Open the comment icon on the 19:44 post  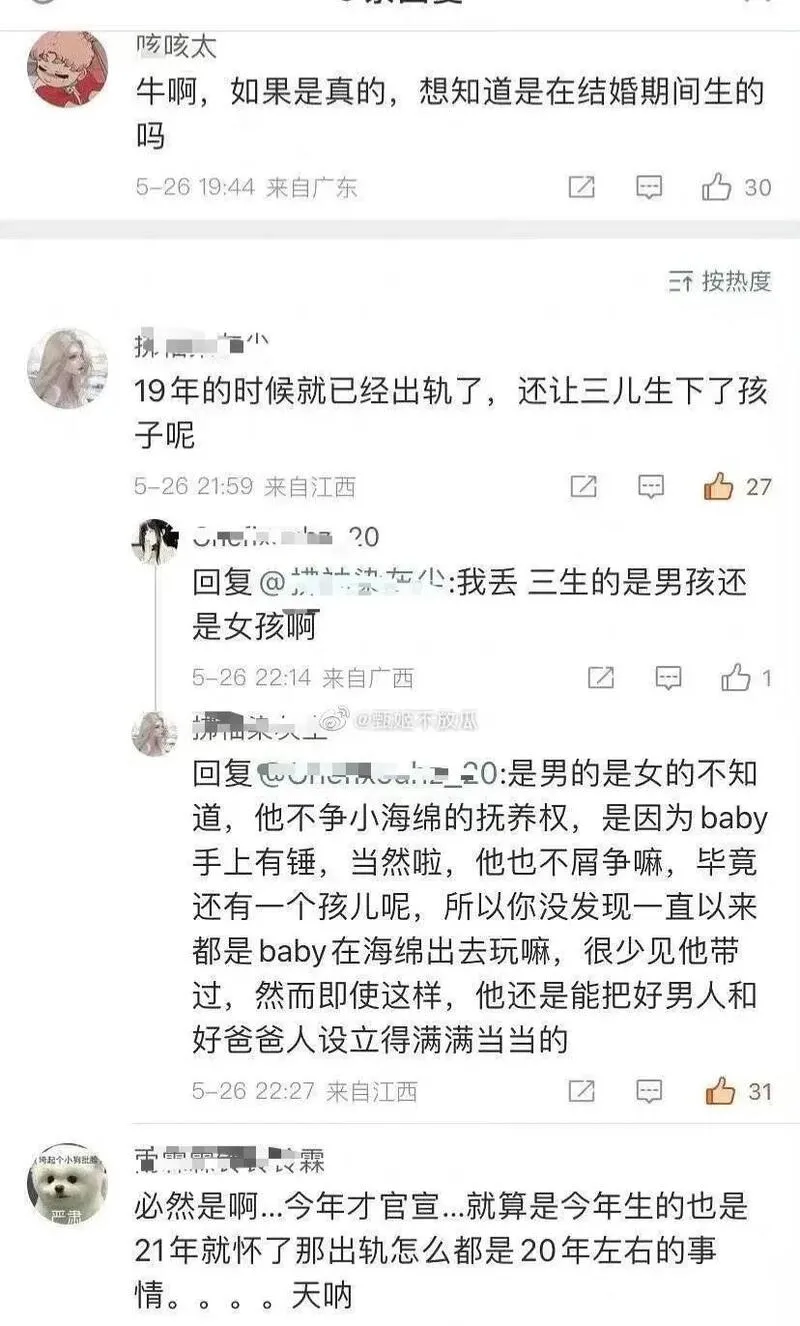click(x=649, y=187)
